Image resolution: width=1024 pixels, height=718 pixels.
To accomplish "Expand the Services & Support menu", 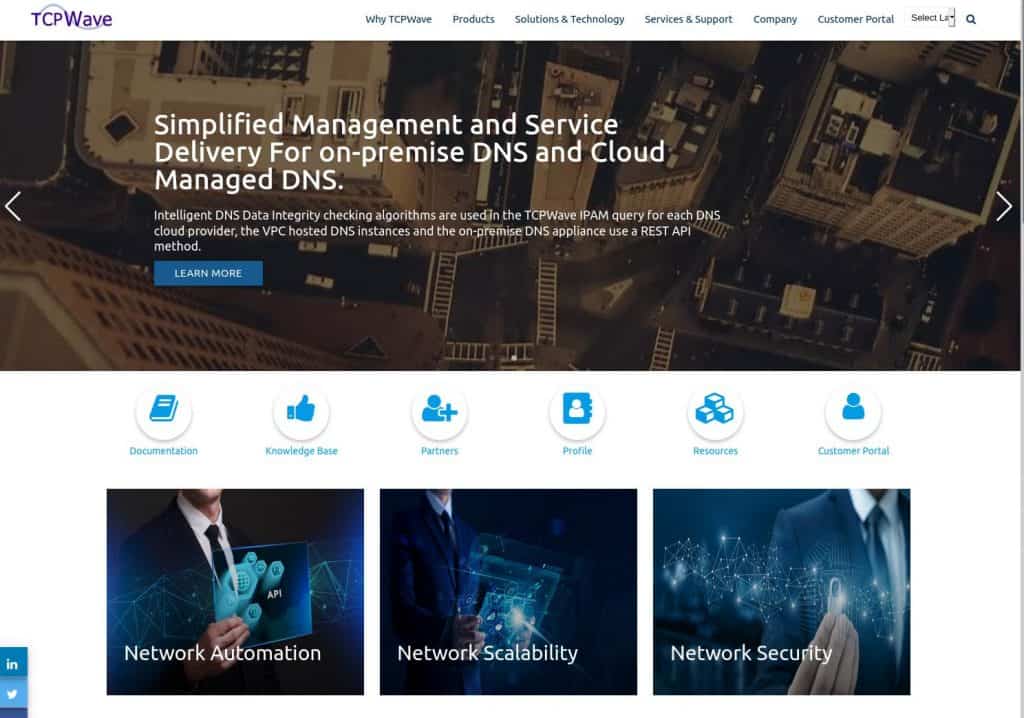I will pos(688,18).
